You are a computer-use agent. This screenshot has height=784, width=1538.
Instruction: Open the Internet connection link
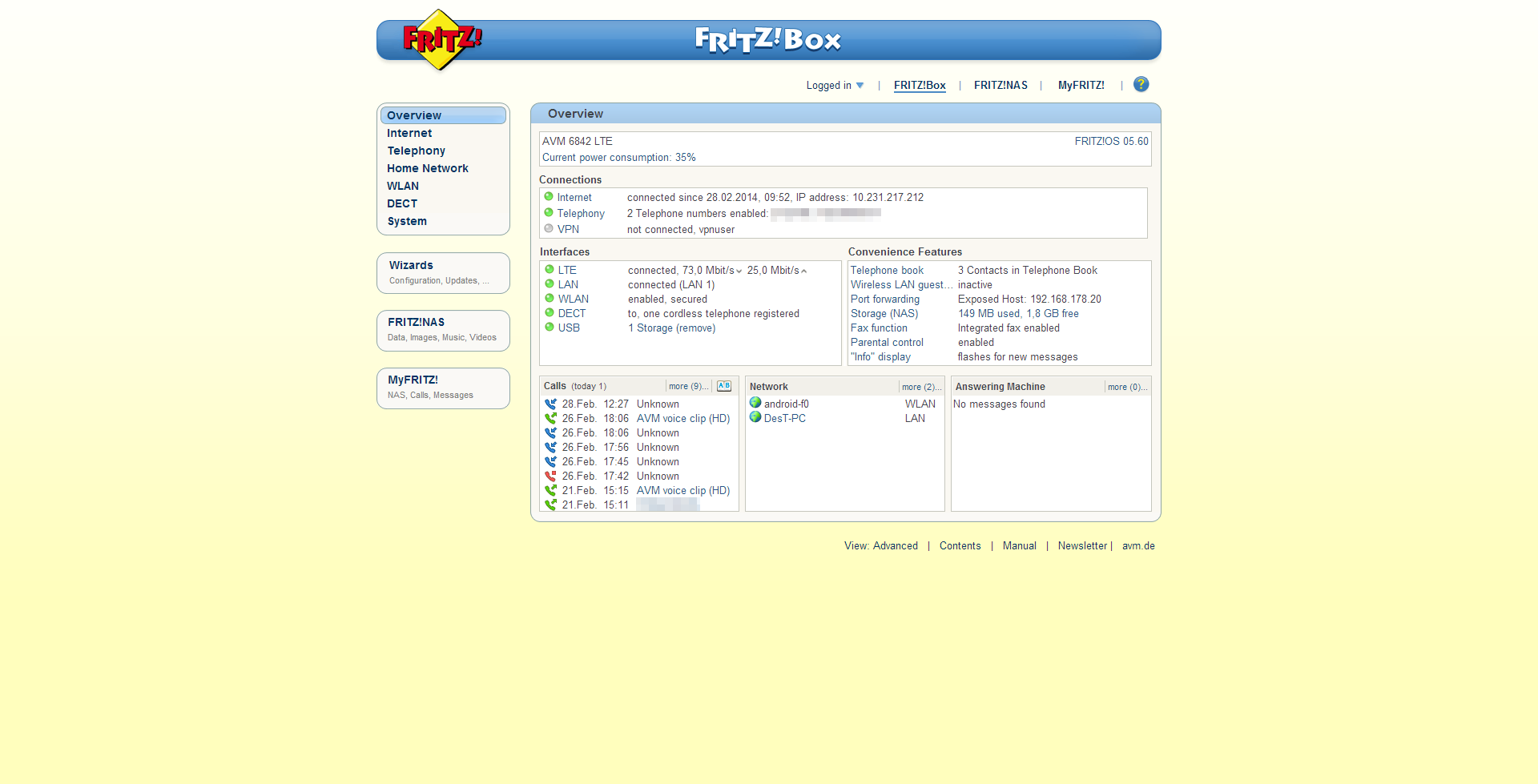point(574,198)
